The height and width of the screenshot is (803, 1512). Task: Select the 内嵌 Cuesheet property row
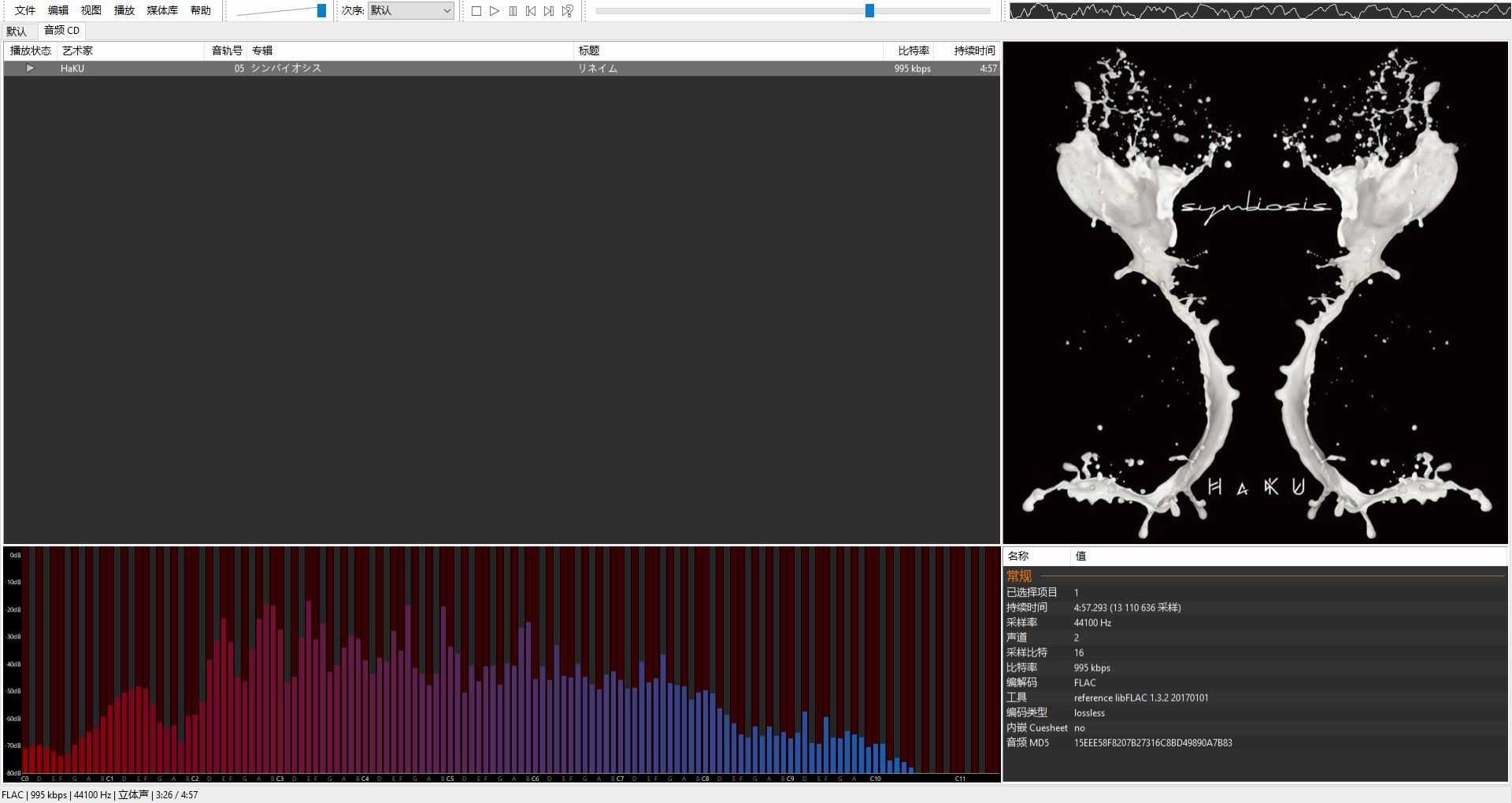coord(1255,728)
